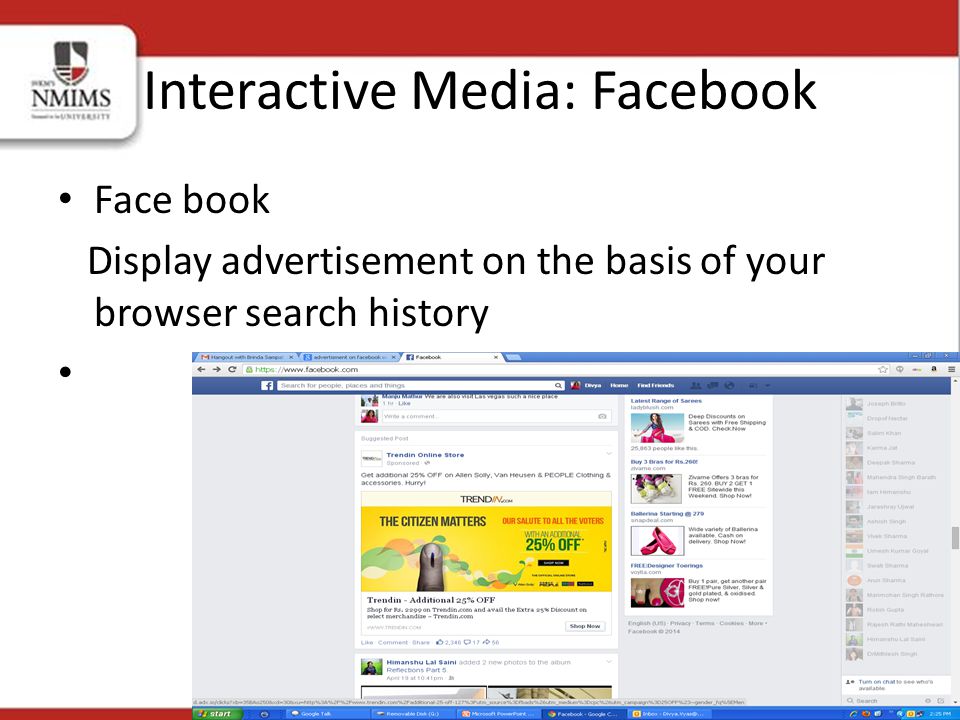
Task: Click Comment under Trendin post
Action: pos(392,642)
